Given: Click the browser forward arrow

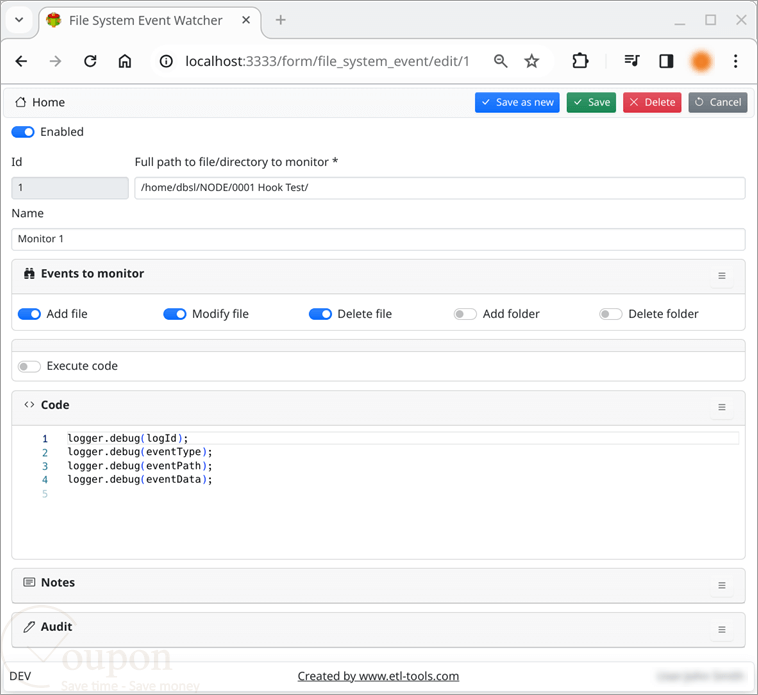Looking at the screenshot, I should pyautogui.click(x=56, y=61).
